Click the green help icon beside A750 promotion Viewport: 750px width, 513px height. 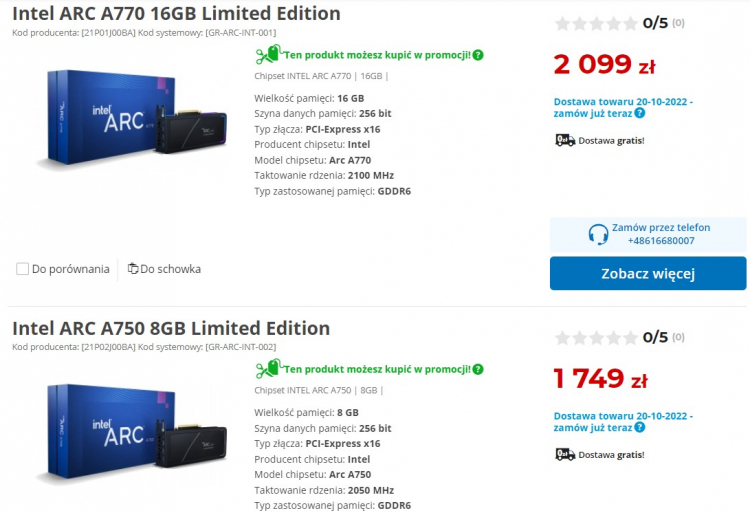(478, 369)
